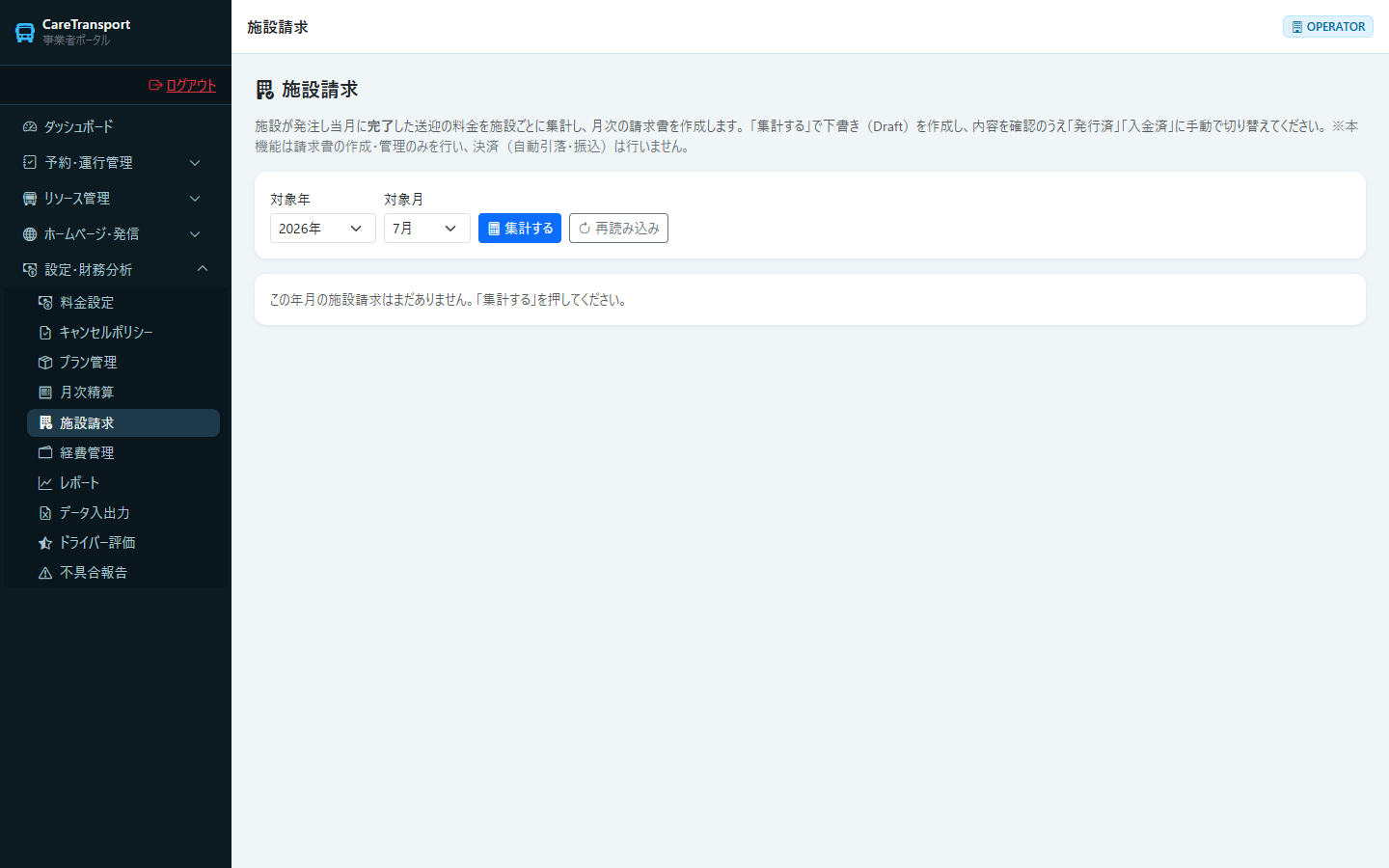
Task: Expand the 予約・運行管理 menu section
Action: click(116, 162)
